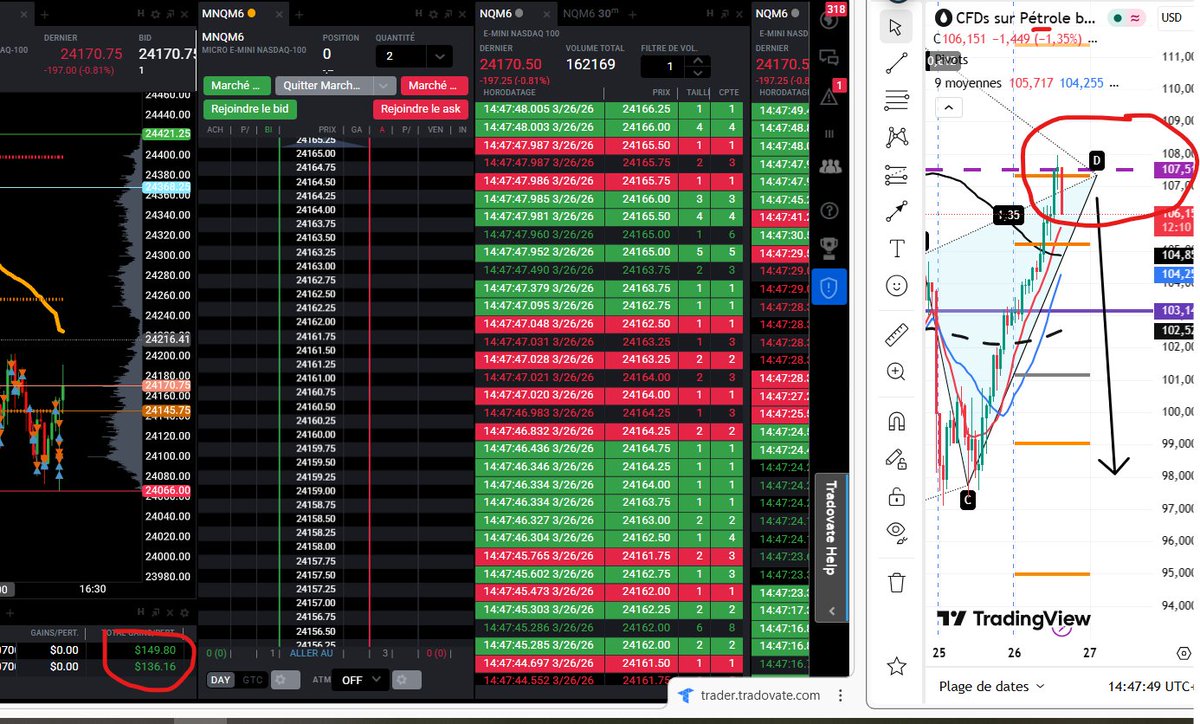This screenshot has width=1200, height=724.
Task: Open the forecasting and measurement tools icon
Action: (x=896, y=175)
